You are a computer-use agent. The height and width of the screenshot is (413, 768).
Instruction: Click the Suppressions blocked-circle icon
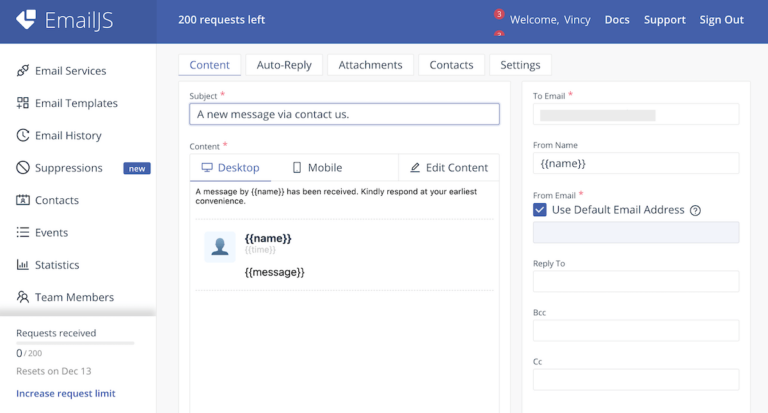[x=23, y=168]
